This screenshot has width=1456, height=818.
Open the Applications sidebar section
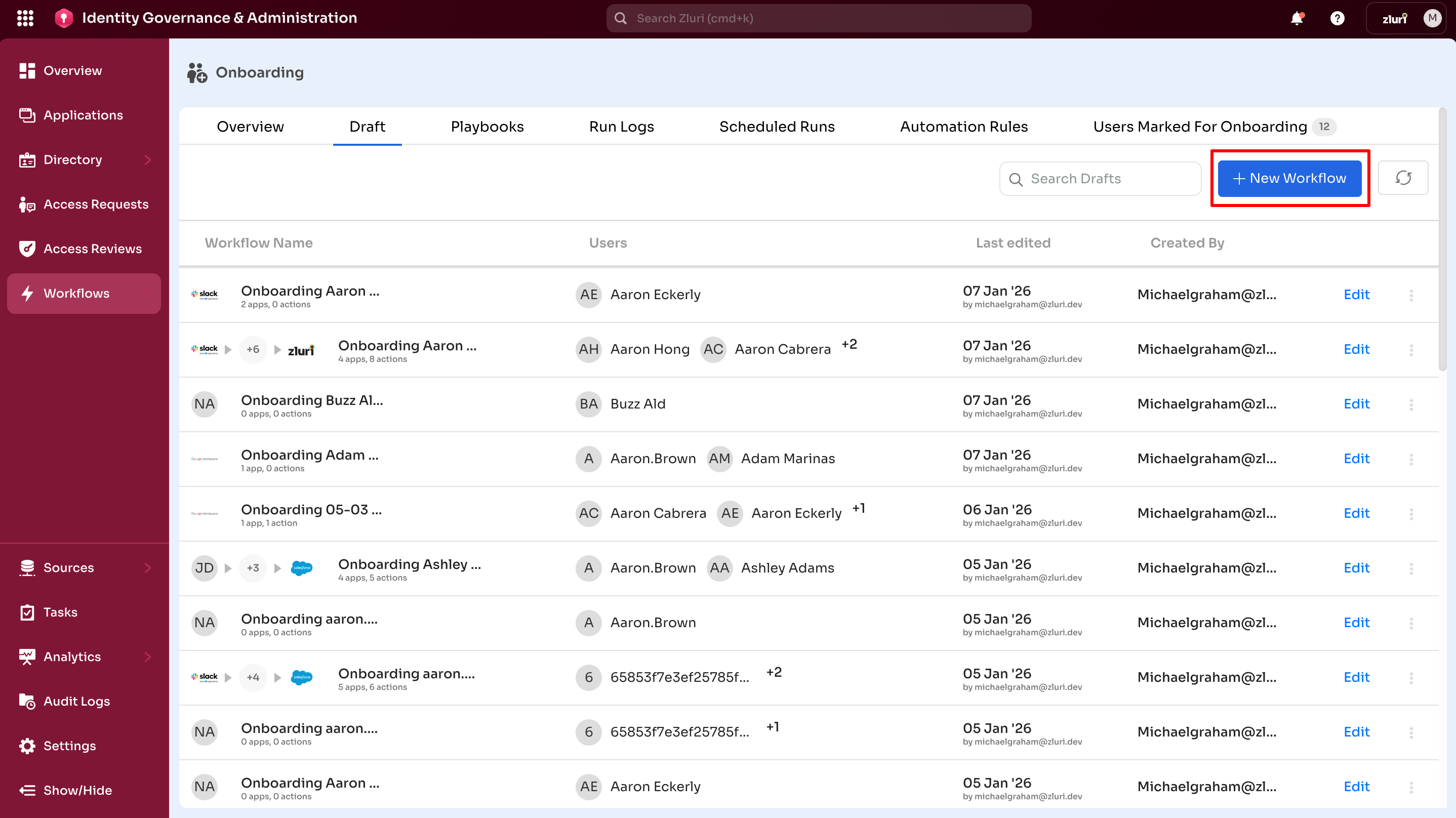click(83, 115)
